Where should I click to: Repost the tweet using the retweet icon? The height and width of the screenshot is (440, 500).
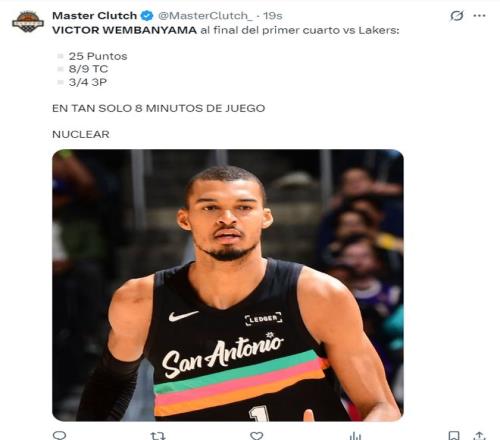coord(158,436)
